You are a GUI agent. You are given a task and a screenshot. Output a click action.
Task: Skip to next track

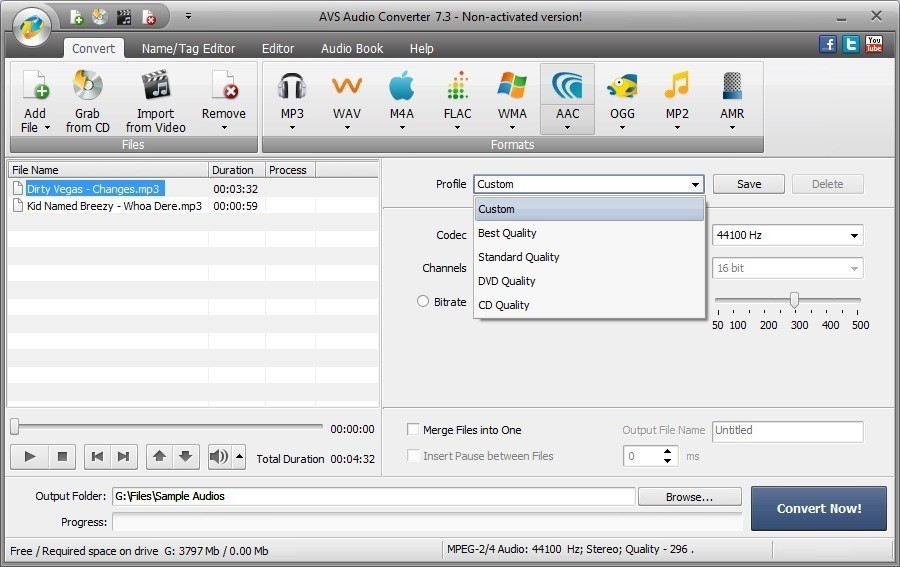(x=123, y=457)
